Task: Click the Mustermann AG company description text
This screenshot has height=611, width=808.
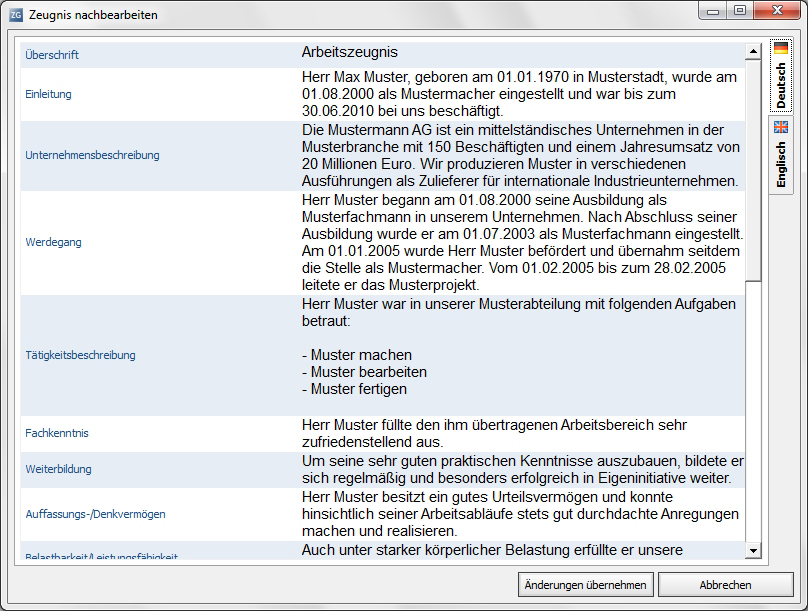Action: click(x=522, y=155)
